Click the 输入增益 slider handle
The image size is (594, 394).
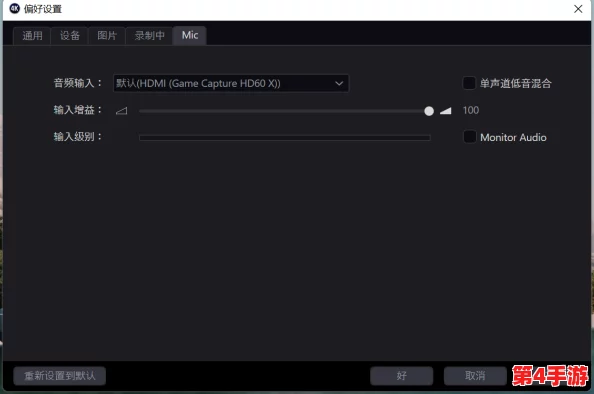[x=429, y=111]
